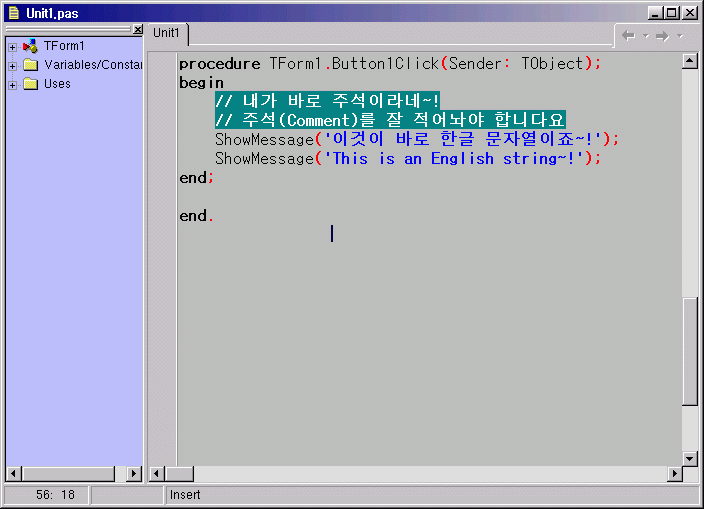Viewport: 704px width, 509px height.
Task: Select the Variables/Constants folder icon
Action: pyautogui.click(x=30, y=65)
